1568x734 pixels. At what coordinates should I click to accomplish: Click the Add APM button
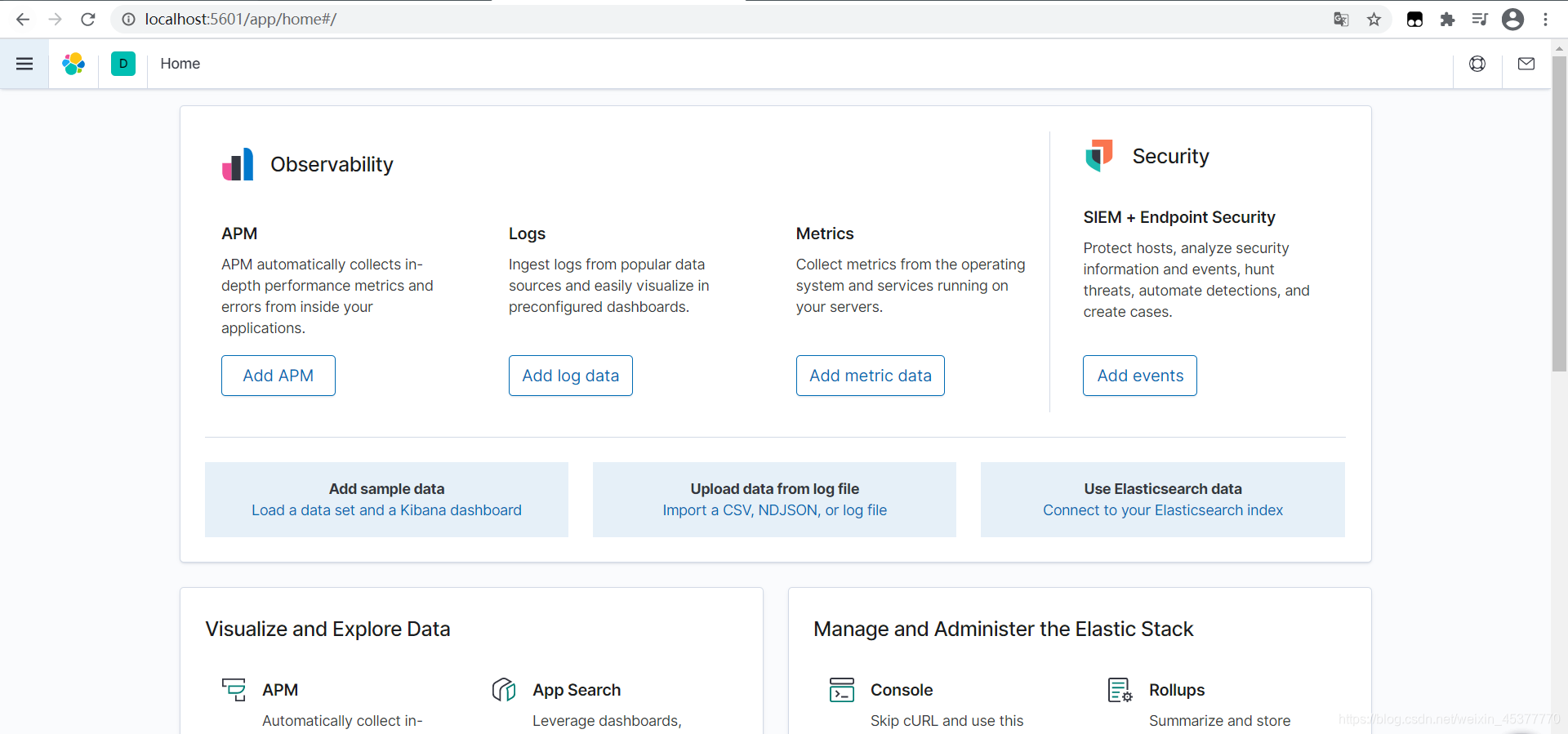(278, 376)
